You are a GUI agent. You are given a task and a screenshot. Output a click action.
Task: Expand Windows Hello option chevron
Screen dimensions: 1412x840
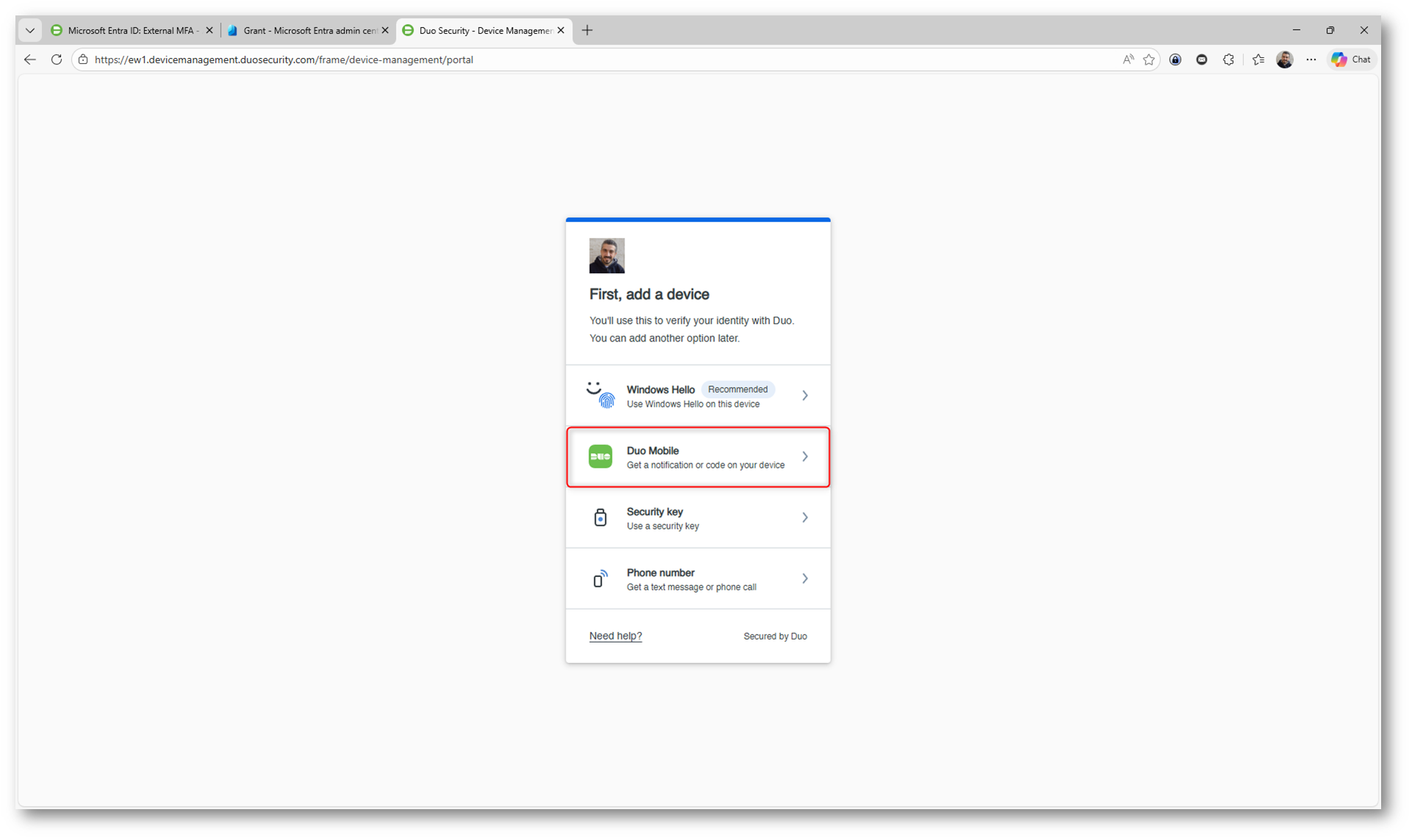point(805,396)
